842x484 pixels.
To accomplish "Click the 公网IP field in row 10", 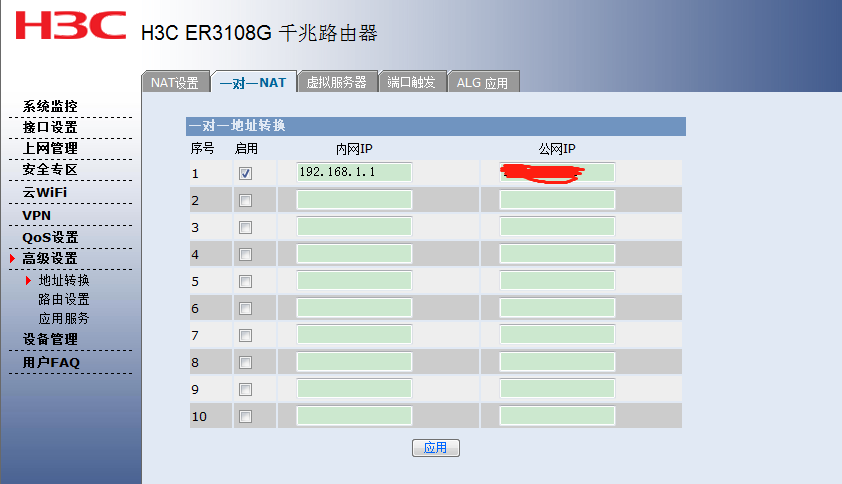I will click(557, 415).
